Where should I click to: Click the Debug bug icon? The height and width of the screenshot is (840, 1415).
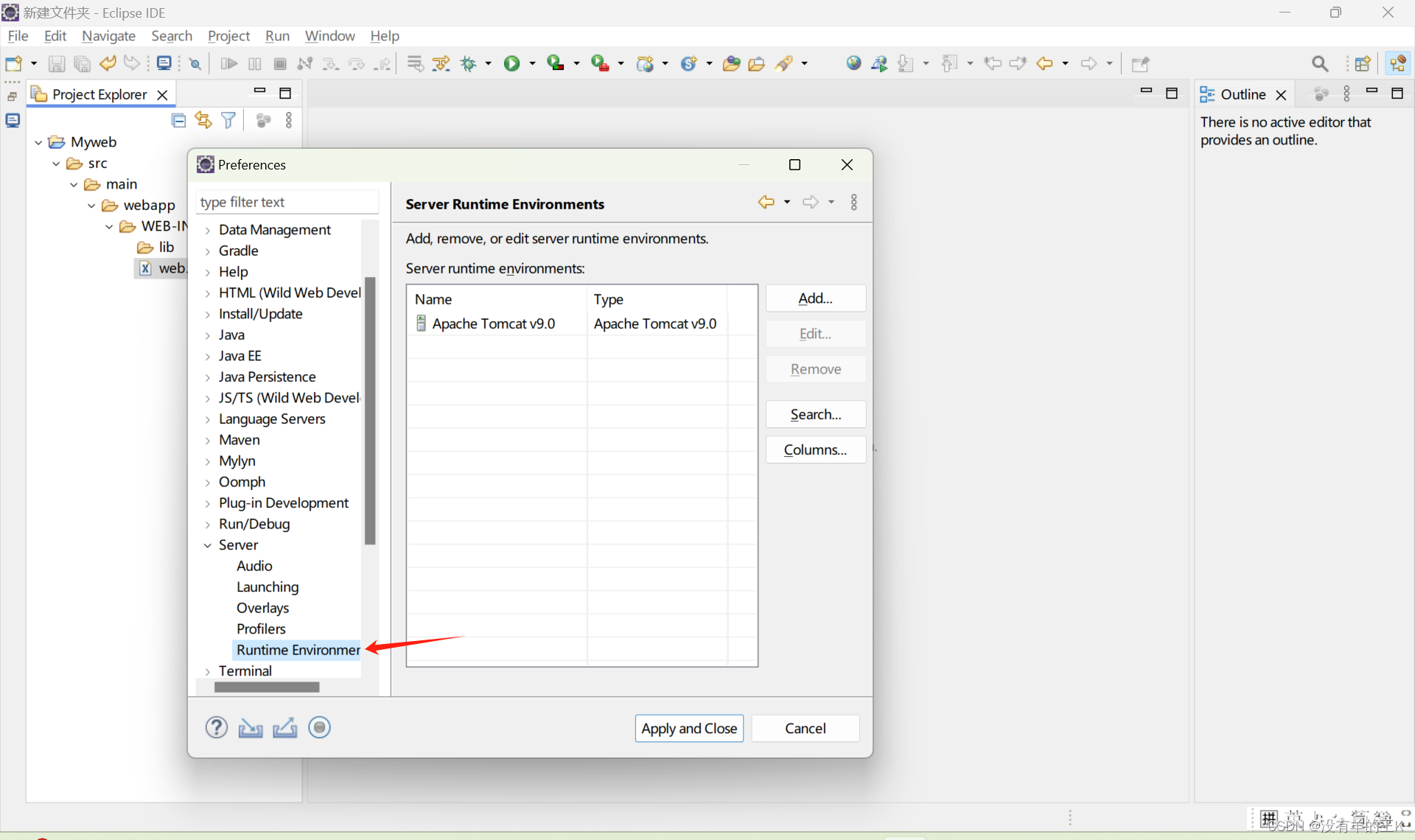(x=469, y=64)
